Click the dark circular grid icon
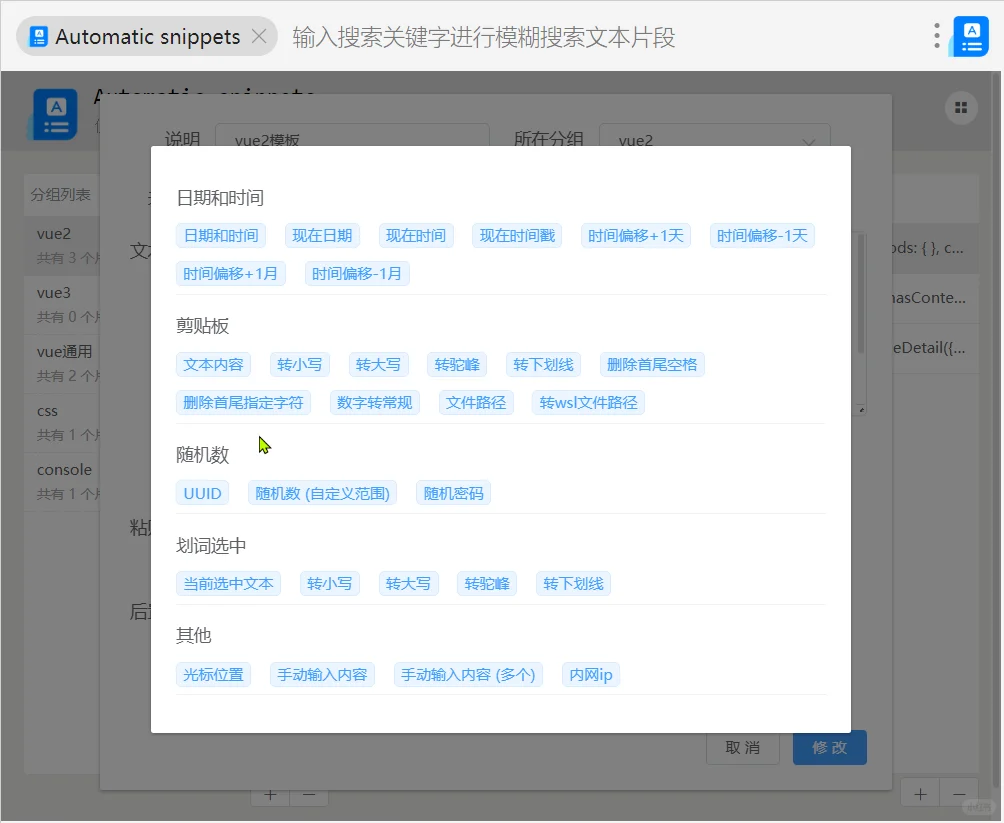The image size is (1004, 823). [960, 107]
